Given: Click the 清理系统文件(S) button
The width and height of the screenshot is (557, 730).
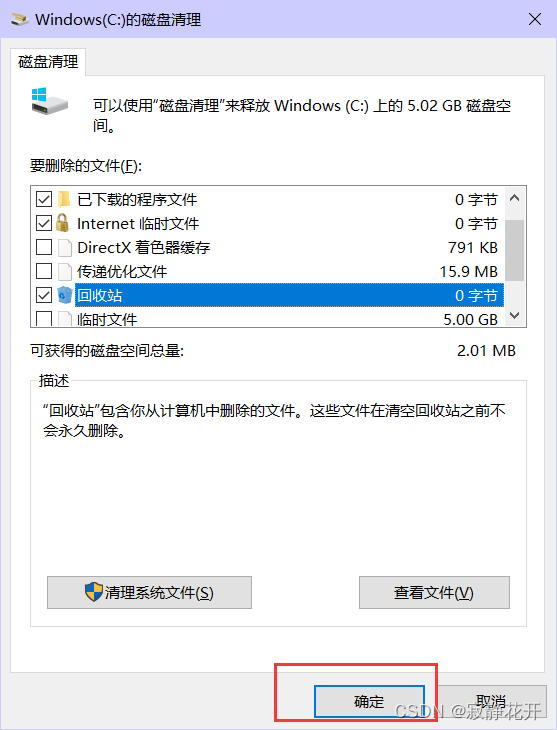Looking at the screenshot, I should pos(149,592).
